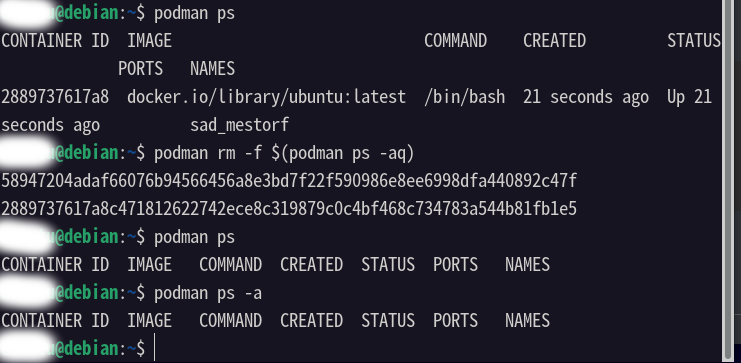The image size is (741, 363).
Task: Click the CONTAINER ID header in the last table
Action: 55,321
